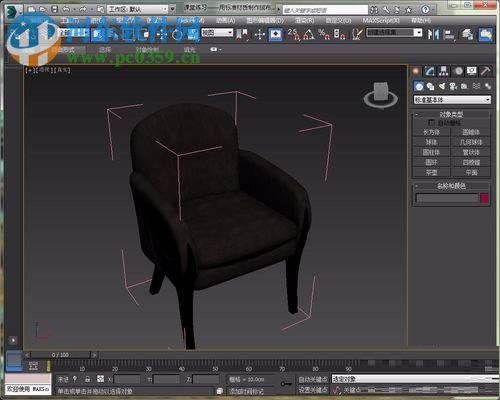Select the Shapes category icon

click(430, 86)
